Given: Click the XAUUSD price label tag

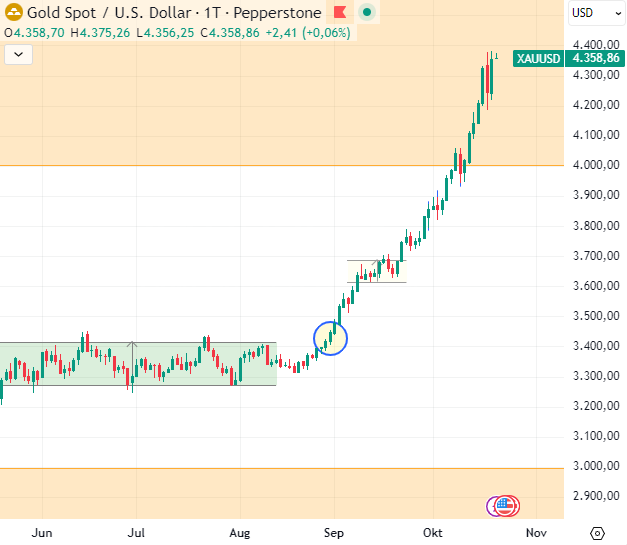Looking at the screenshot, I should click(538, 59).
